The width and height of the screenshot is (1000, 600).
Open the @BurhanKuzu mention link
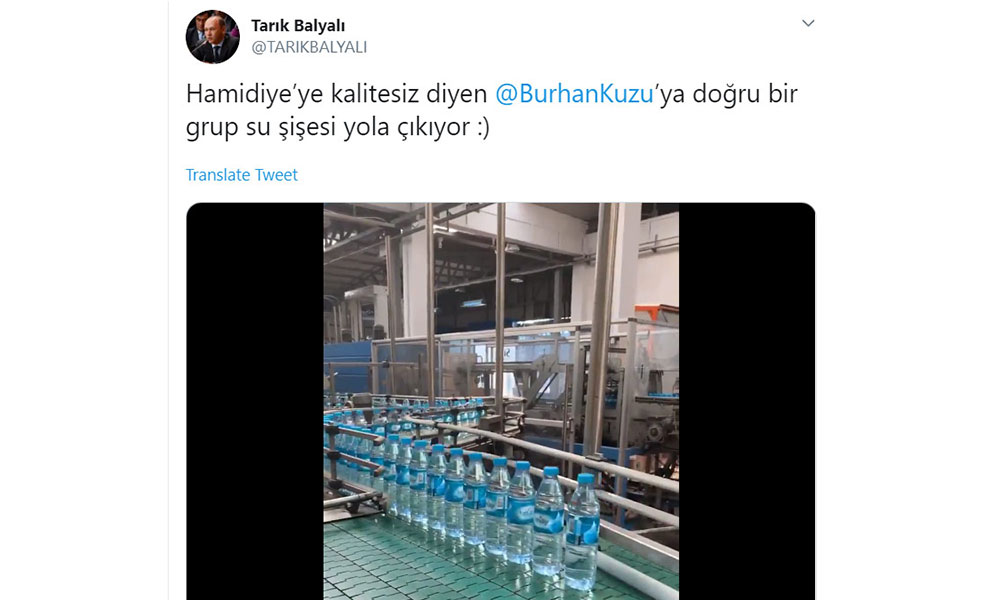pyautogui.click(x=575, y=94)
